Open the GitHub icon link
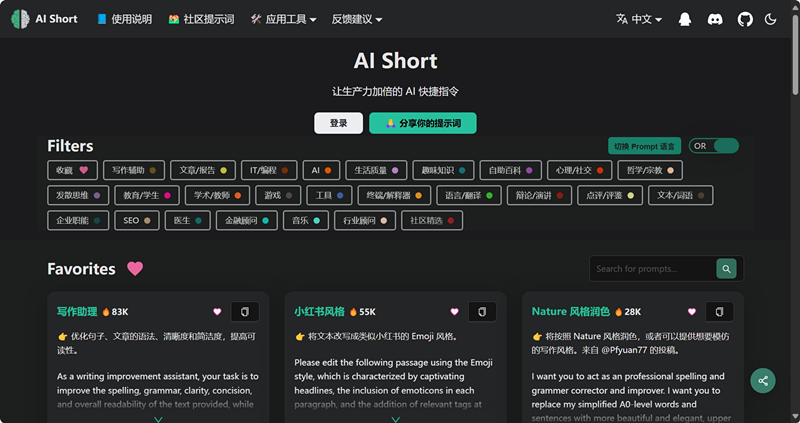Image resolution: width=800 pixels, height=423 pixels. click(x=745, y=19)
